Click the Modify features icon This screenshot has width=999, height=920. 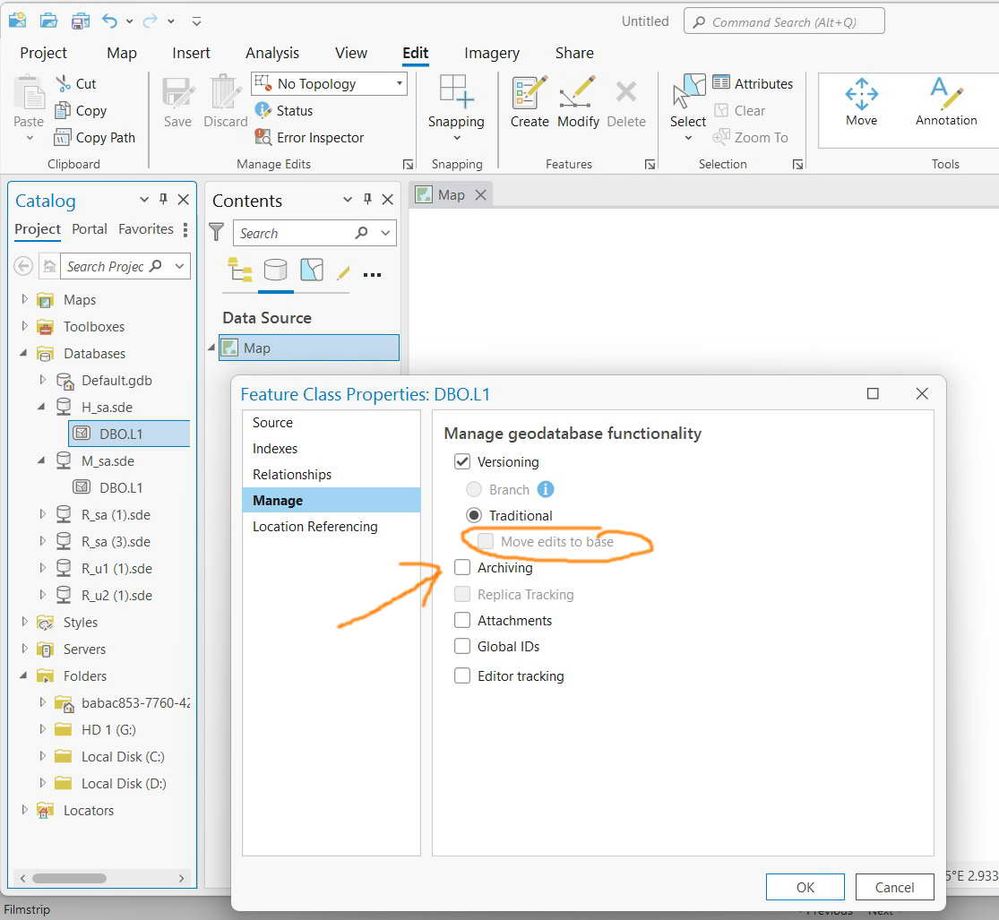(x=577, y=93)
